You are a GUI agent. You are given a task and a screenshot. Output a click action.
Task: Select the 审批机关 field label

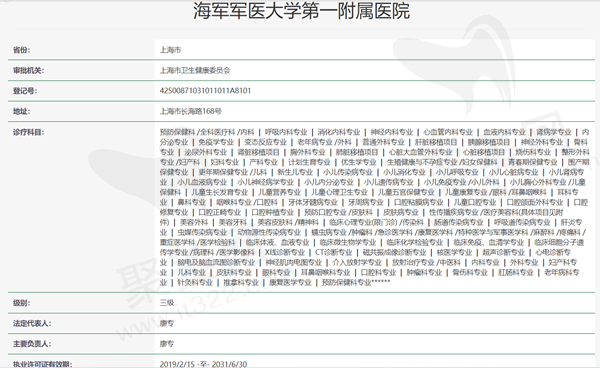(x=28, y=70)
